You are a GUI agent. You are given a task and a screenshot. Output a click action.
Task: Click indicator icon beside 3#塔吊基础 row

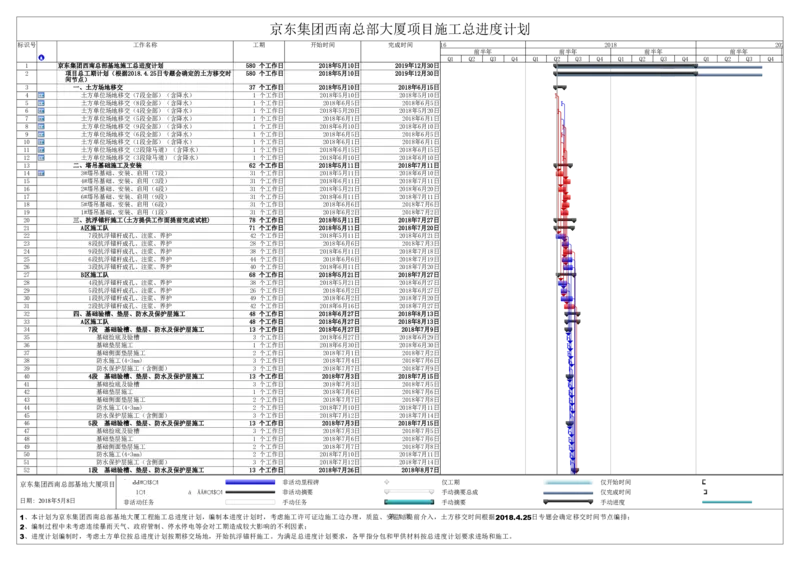click(40, 174)
